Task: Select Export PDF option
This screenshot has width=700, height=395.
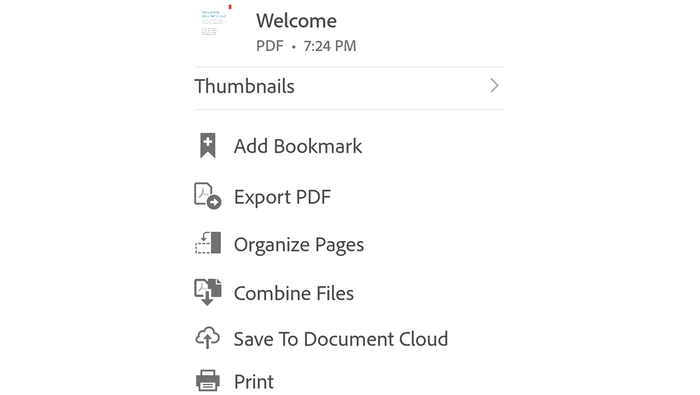Action: pos(283,197)
